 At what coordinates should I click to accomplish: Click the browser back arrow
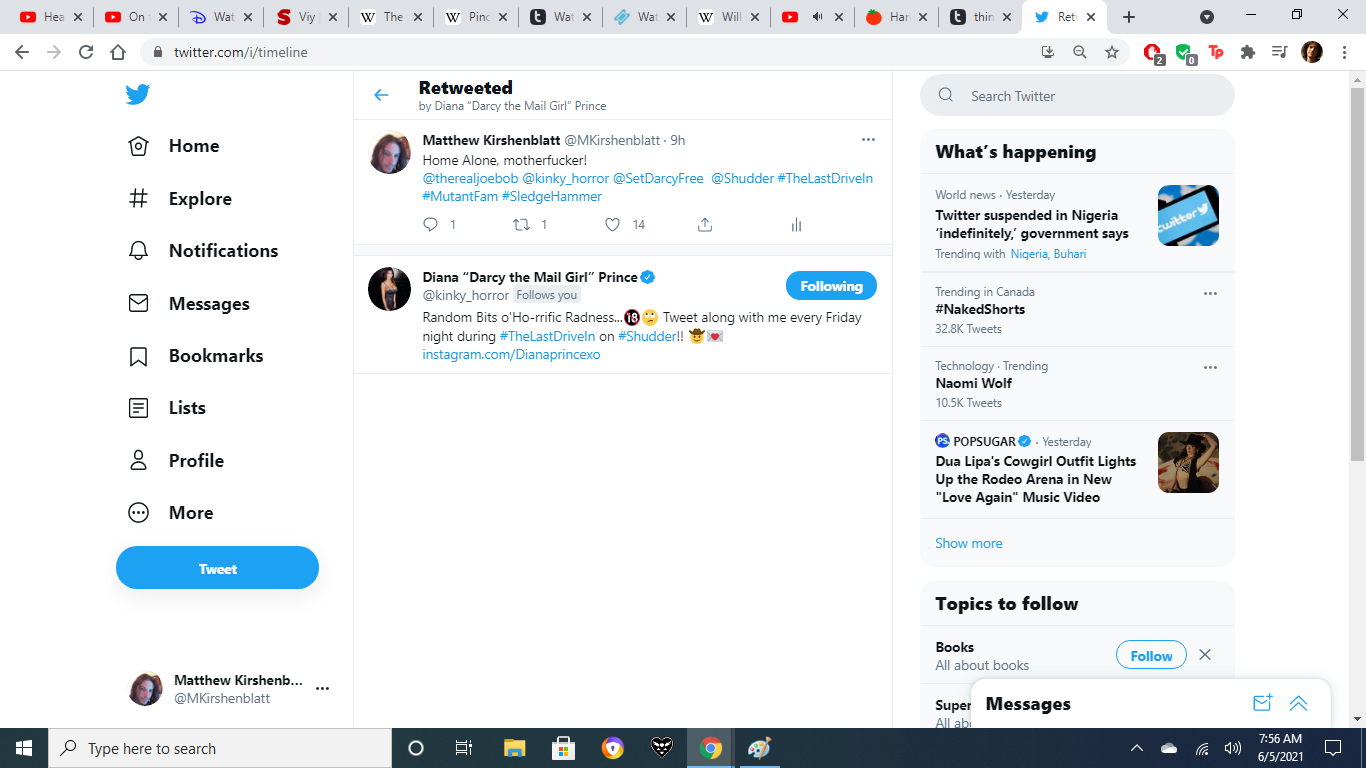(x=22, y=52)
